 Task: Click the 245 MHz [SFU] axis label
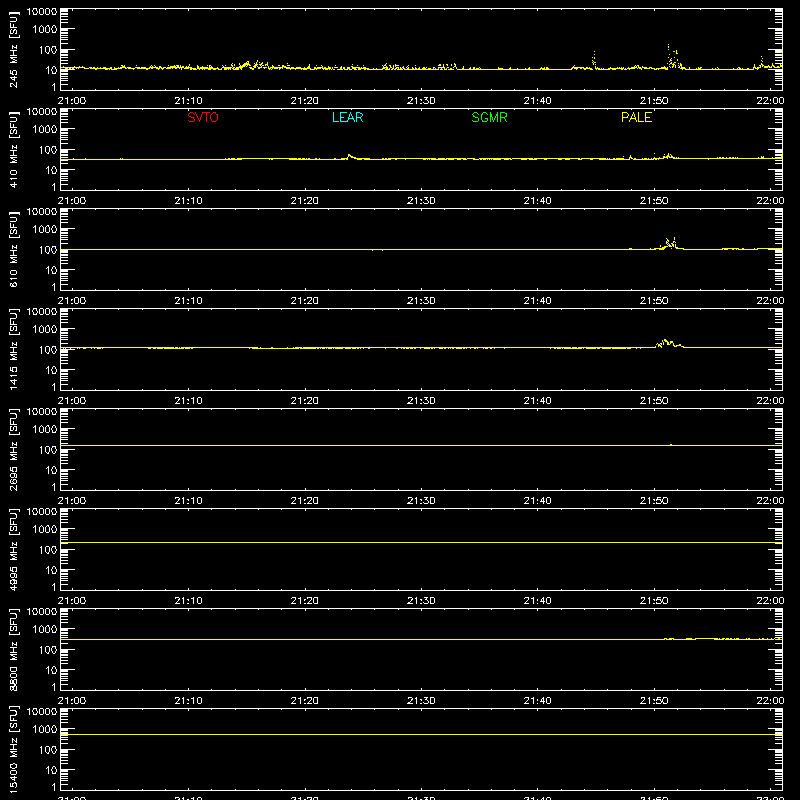click(x=13, y=49)
